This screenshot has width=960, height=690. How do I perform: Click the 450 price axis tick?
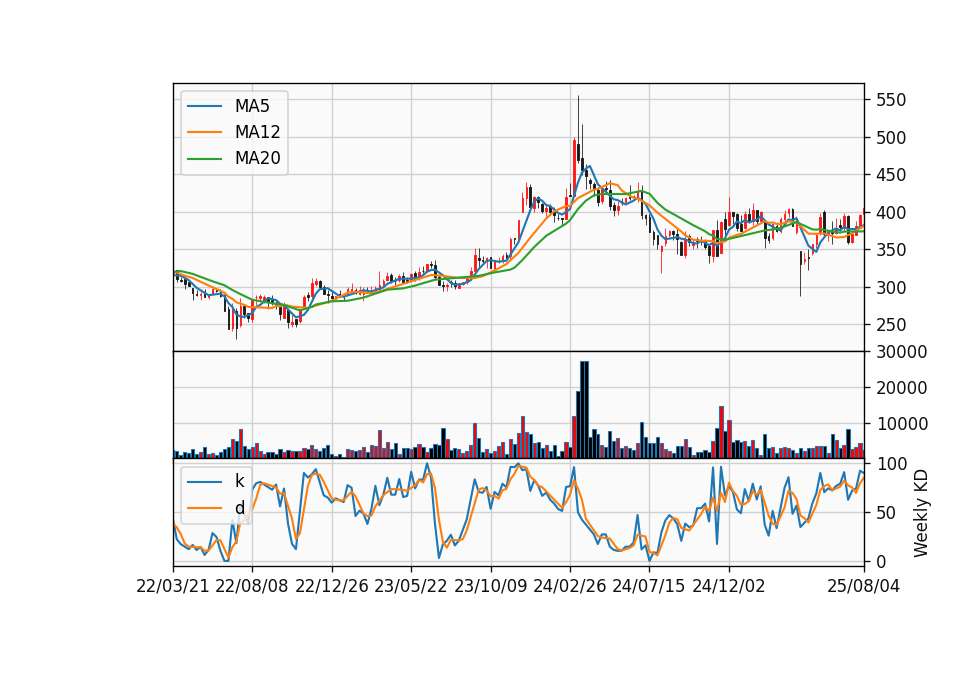pyautogui.click(x=891, y=175)
